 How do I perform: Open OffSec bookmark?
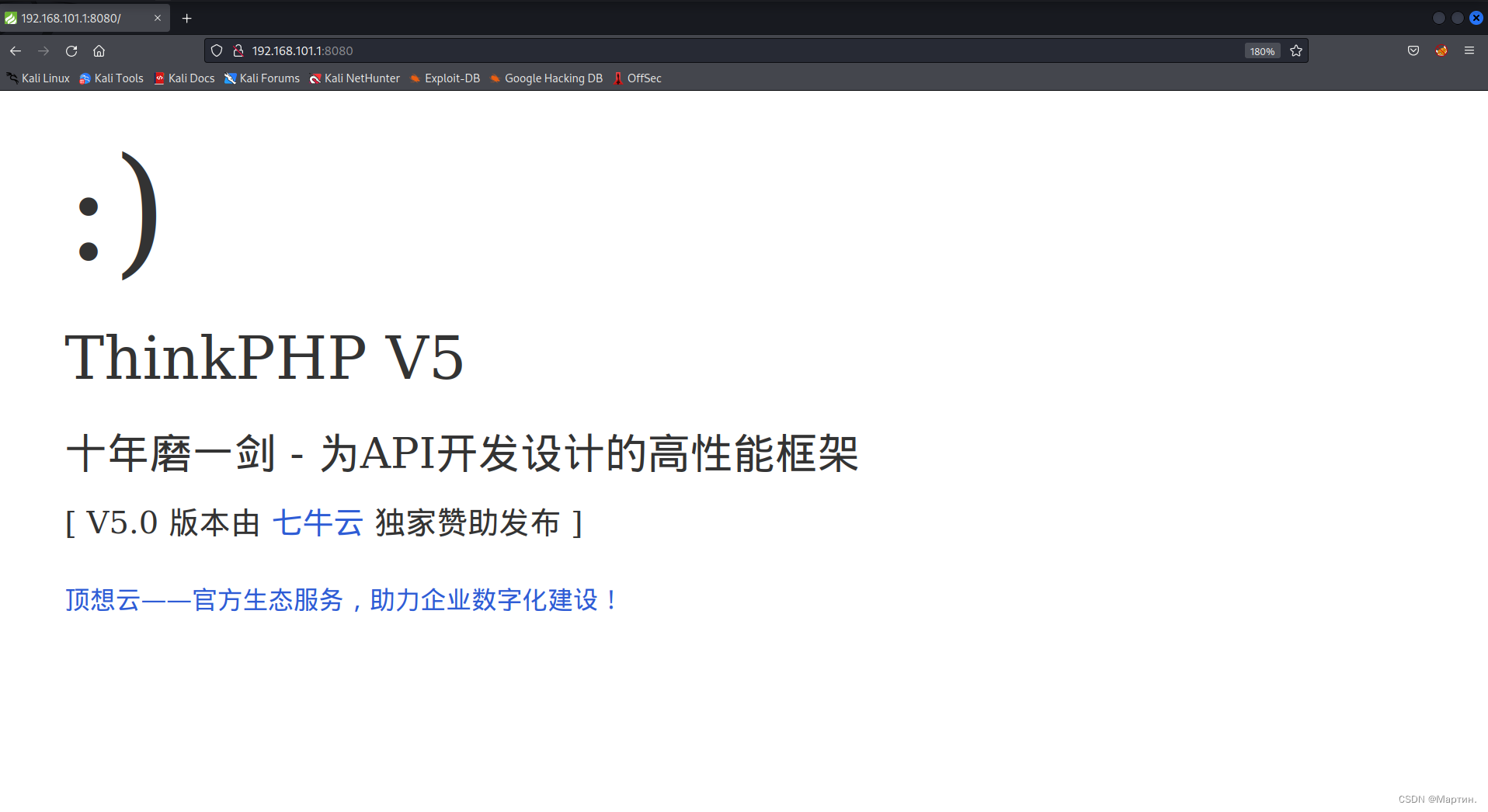[x=638, y=78]
